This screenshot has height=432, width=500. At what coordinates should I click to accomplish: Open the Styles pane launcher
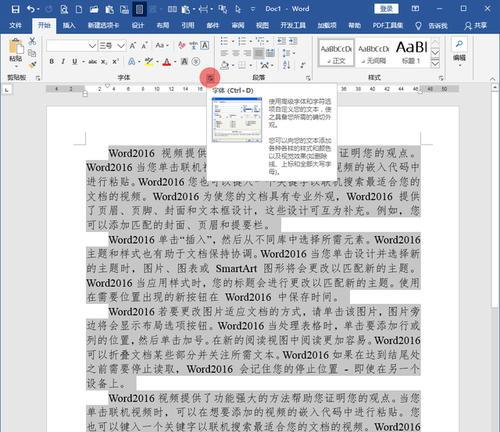click(x=441, y=78)
